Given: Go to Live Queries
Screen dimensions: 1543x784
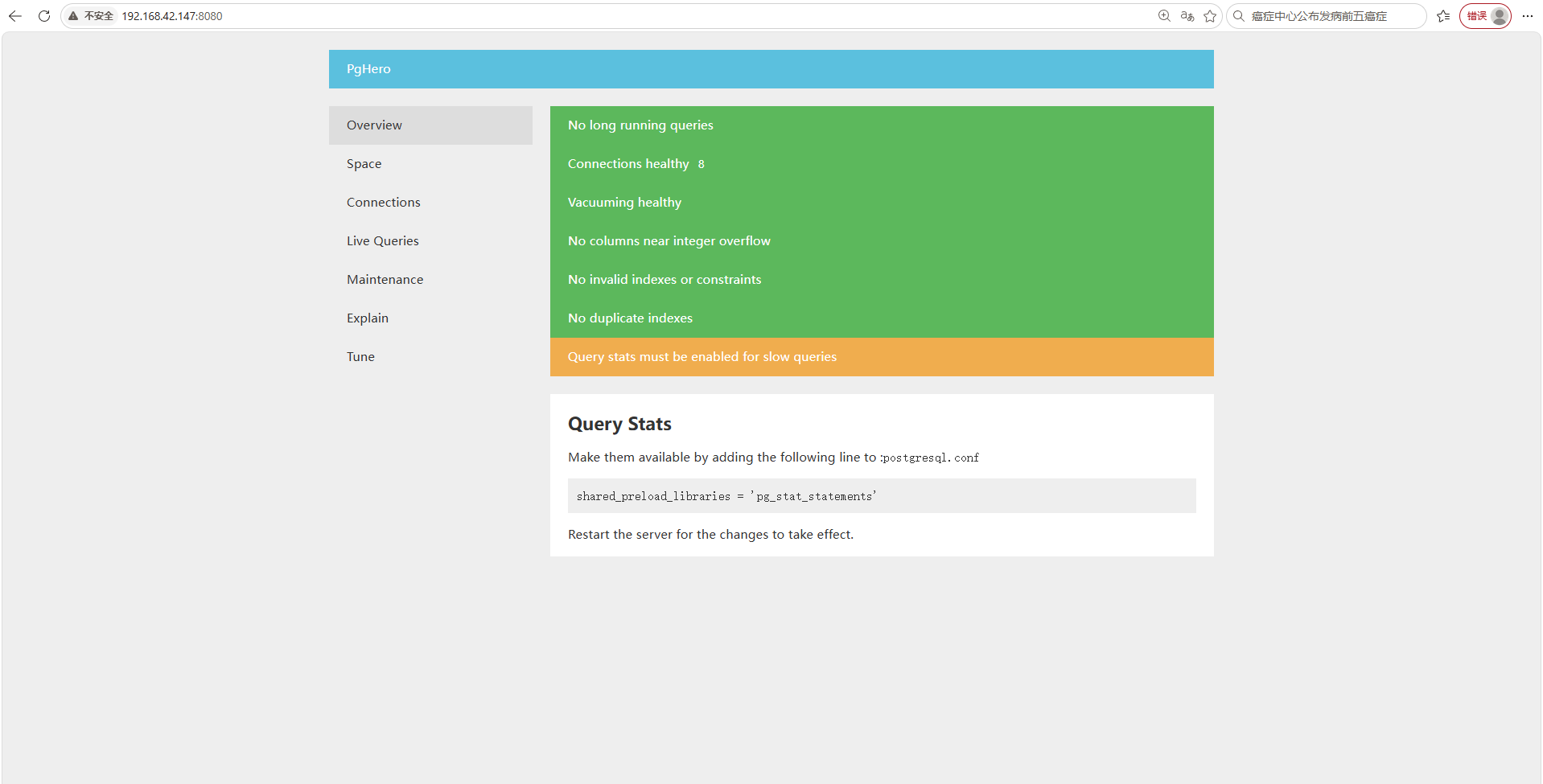Looking at the screenshot, I should (430, 241).
